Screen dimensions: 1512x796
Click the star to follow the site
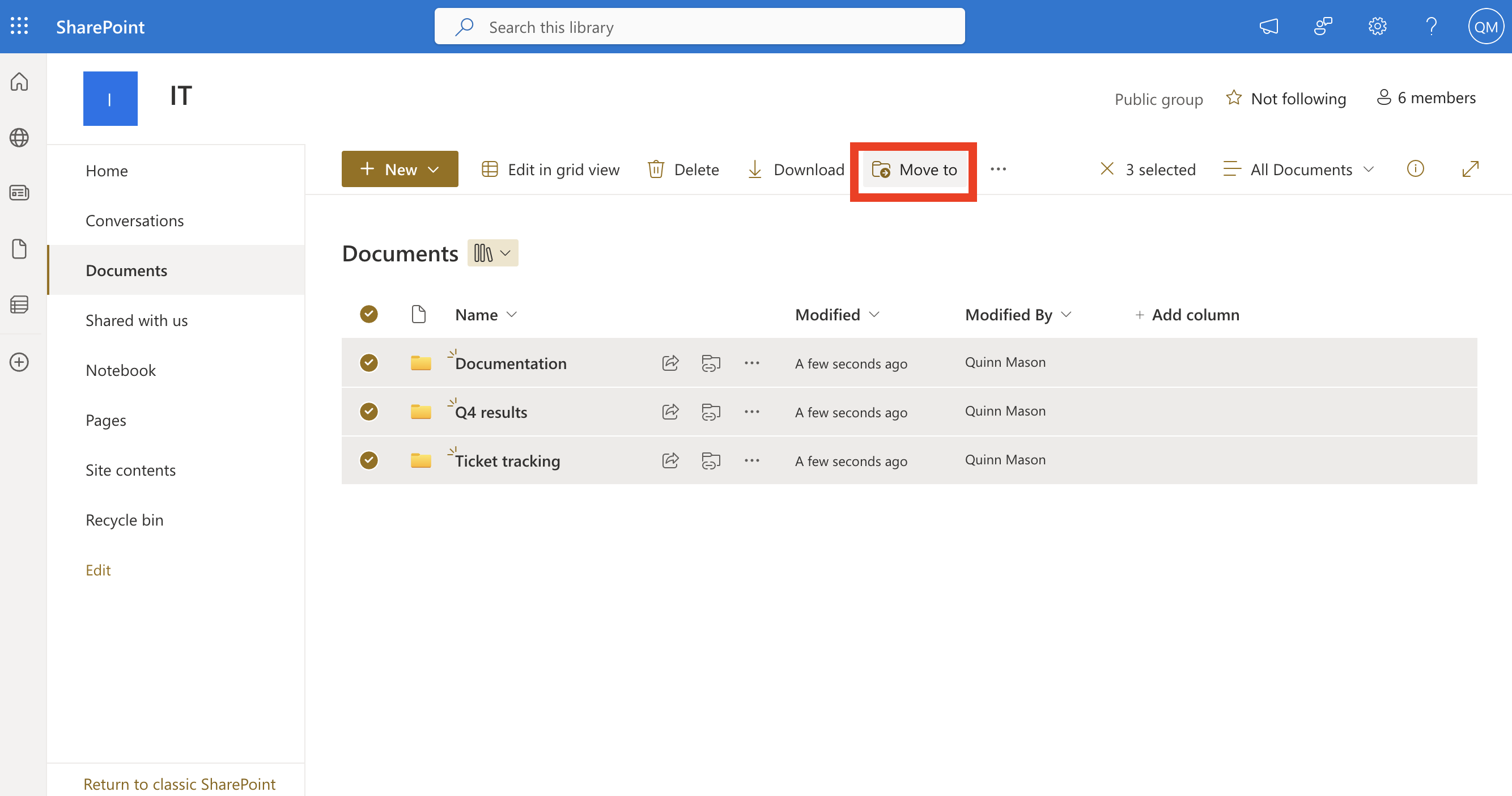(1234, 98)
